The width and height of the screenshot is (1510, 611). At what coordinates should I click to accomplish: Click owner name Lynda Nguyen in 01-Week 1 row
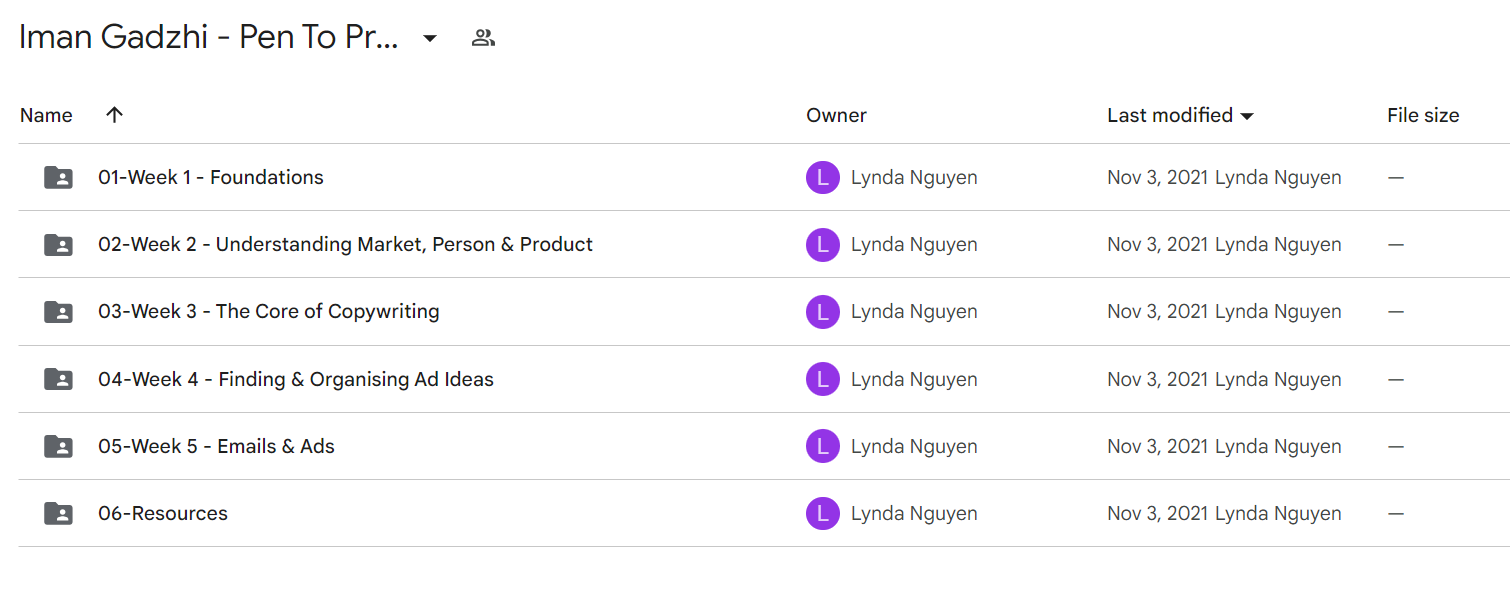coord(914,178)
